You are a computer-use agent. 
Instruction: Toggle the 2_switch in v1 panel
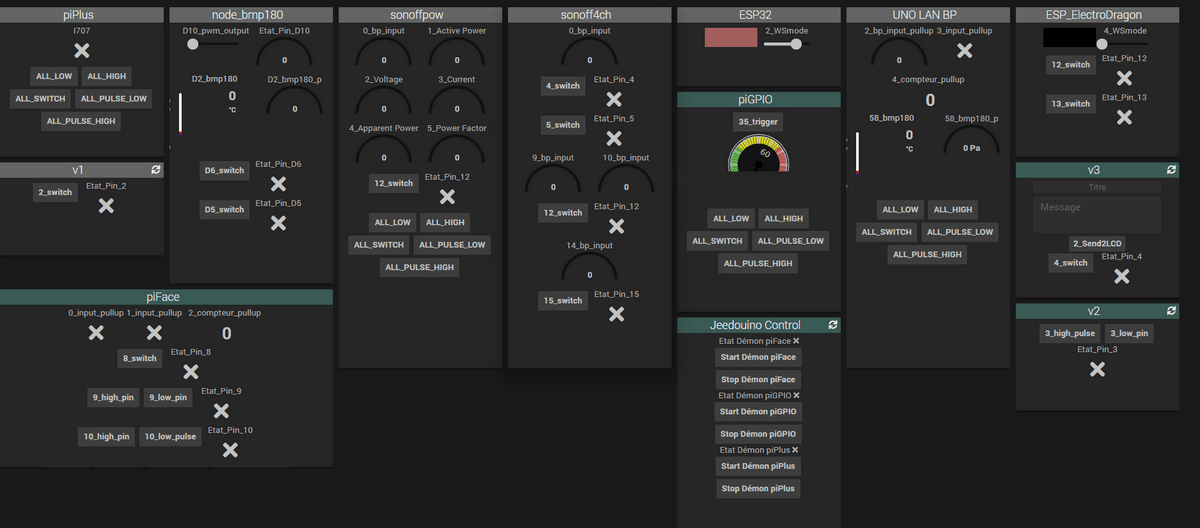point(55,192)
